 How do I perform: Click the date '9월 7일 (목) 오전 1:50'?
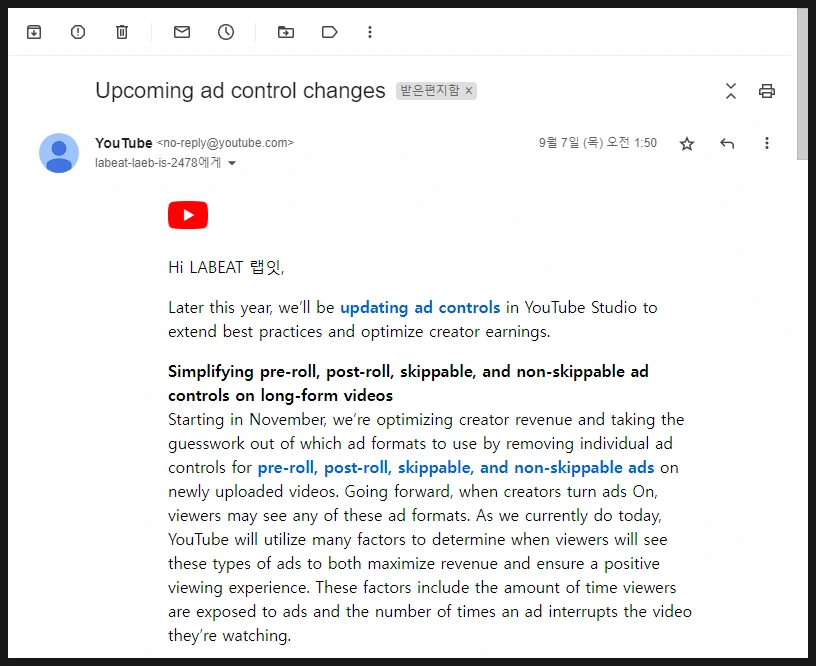[598, 143]
